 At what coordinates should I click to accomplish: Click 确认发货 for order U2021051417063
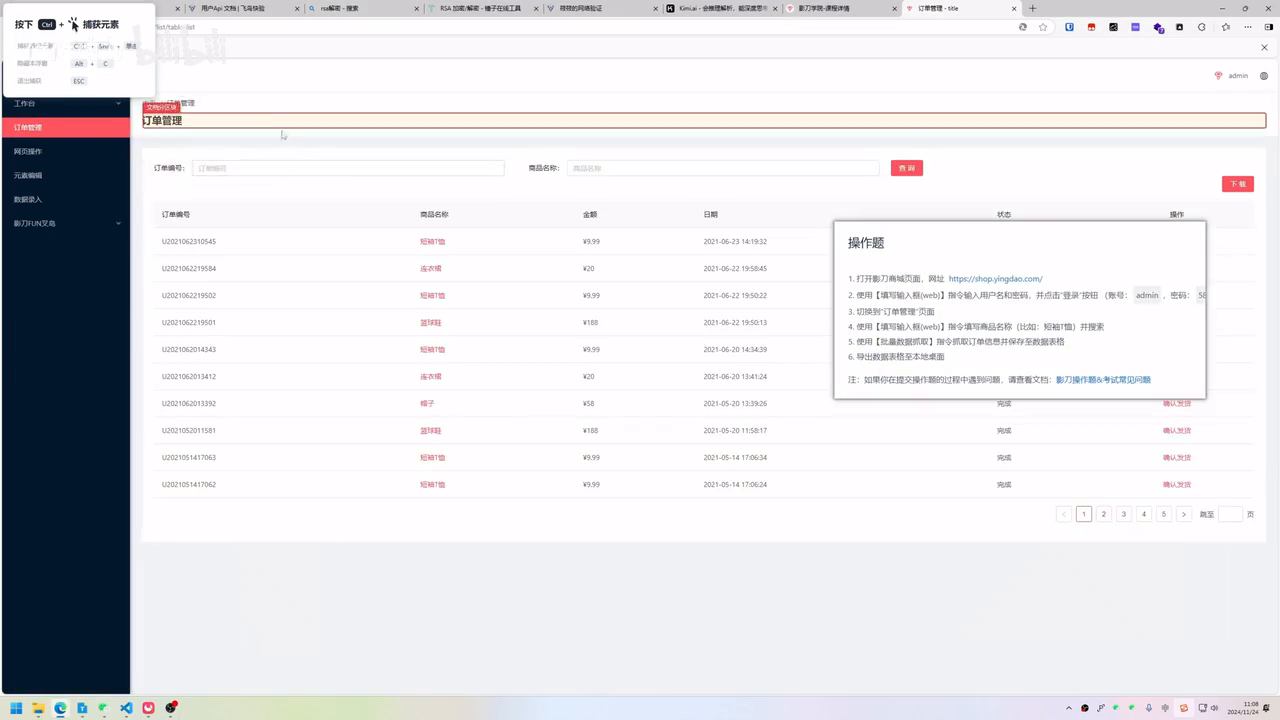(1177, 457)
